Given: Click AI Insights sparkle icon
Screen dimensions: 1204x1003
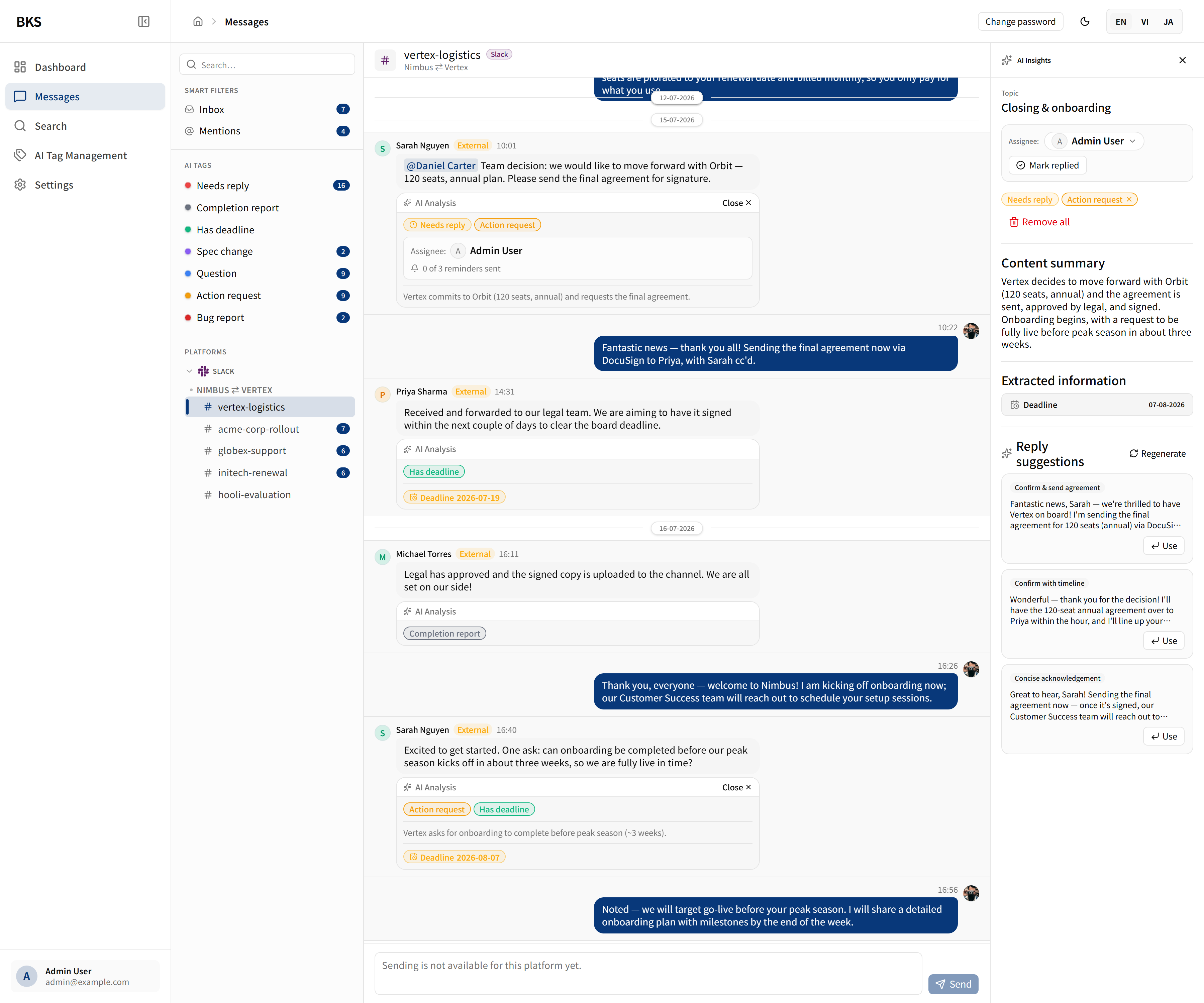Looking at the screenshot, I should [x=1006, y=60].
